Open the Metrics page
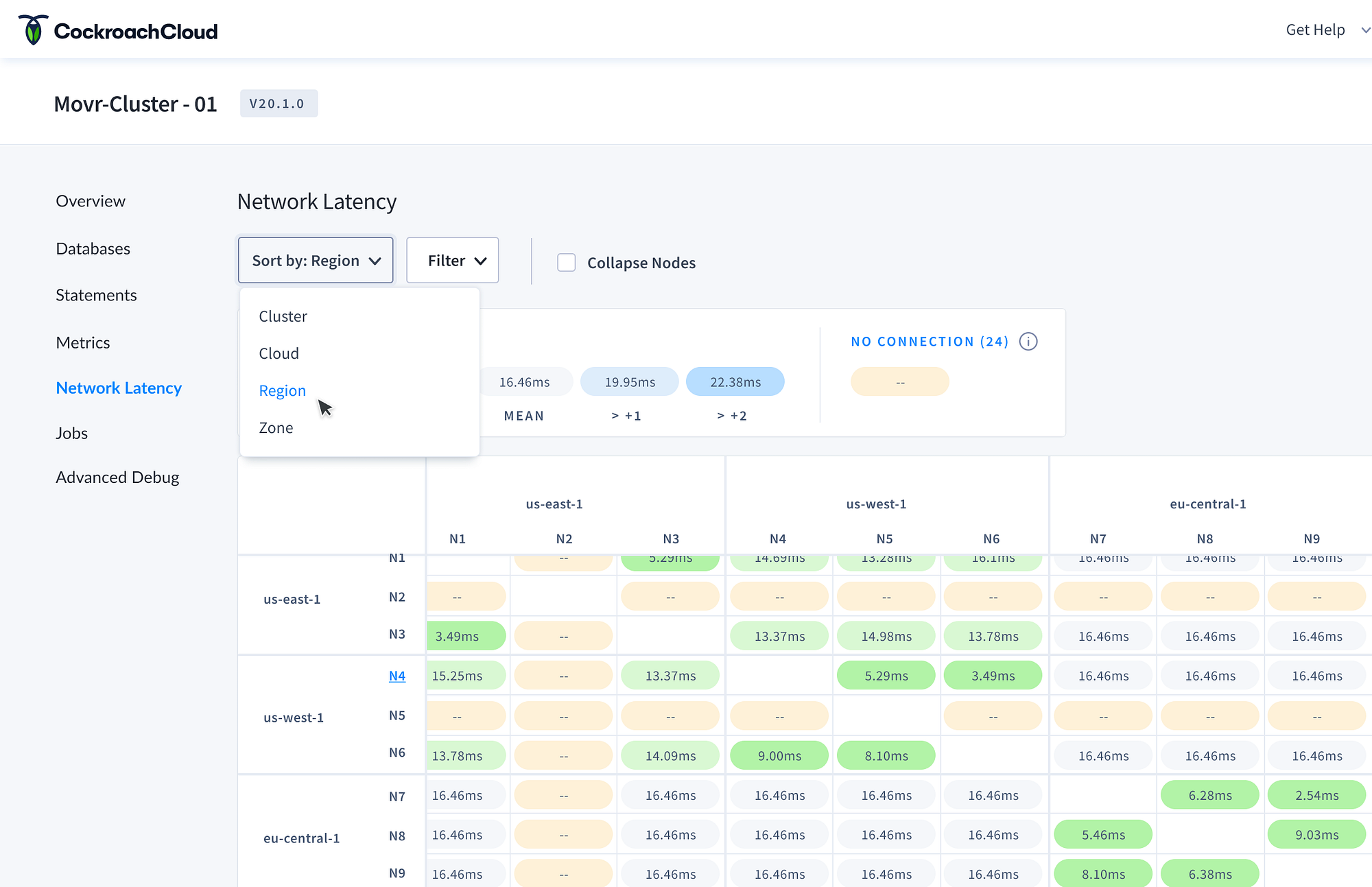Viewport: 1372px width, 887px height. coord(83,342)
